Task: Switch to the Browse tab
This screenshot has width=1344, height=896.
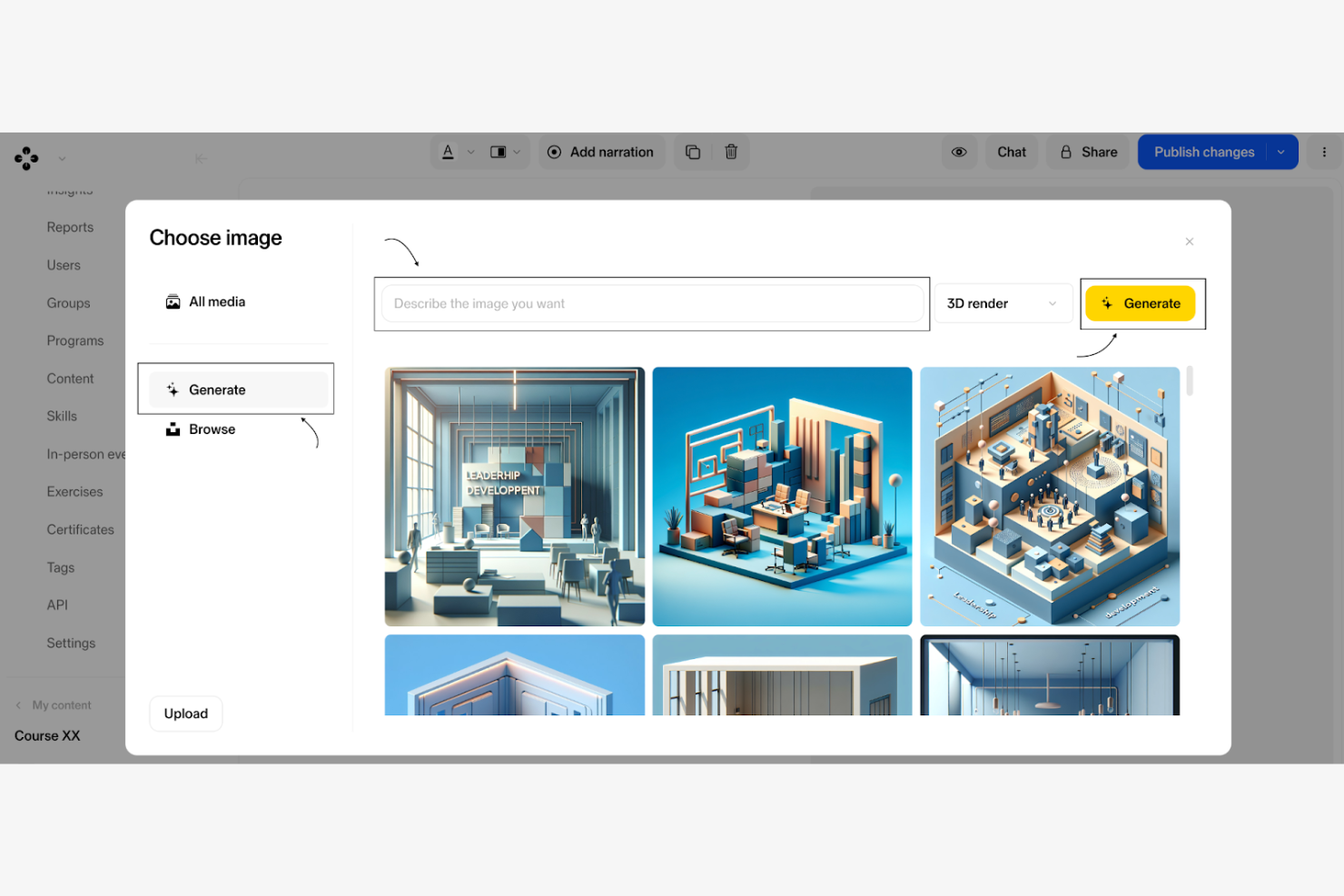Action: tap(238, 429)
